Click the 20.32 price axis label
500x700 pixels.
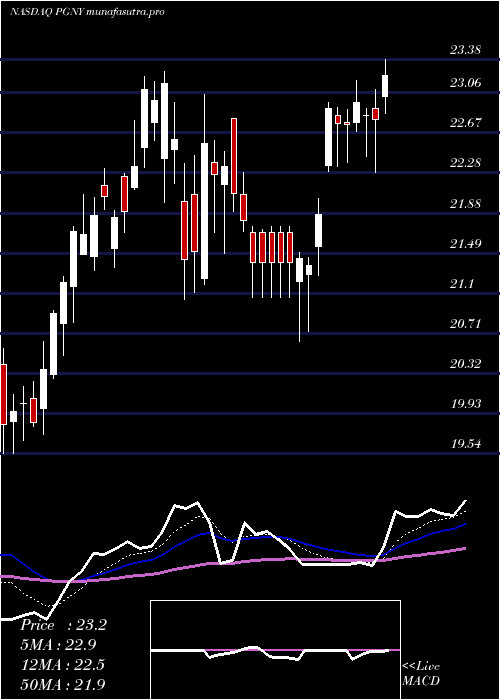[x=466, y=364]
